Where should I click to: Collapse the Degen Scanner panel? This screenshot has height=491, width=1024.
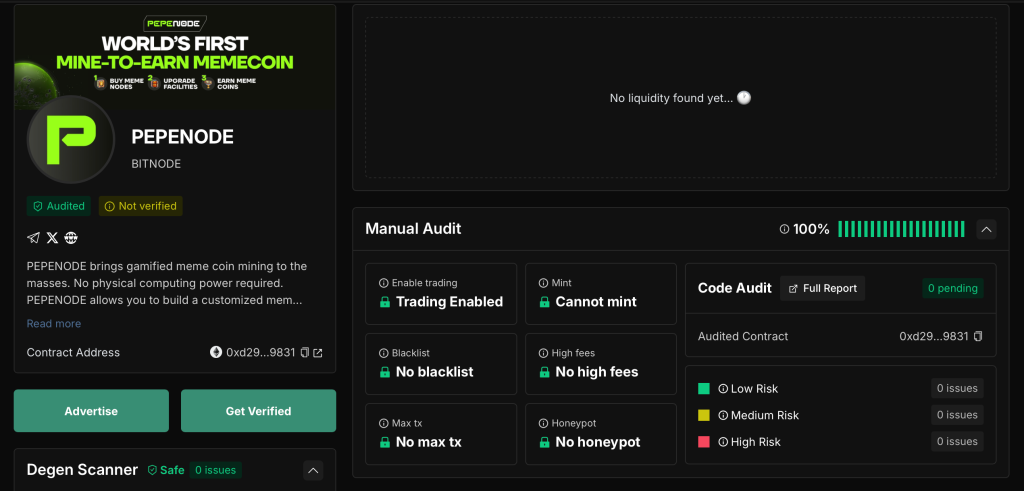tap(313, 470)
